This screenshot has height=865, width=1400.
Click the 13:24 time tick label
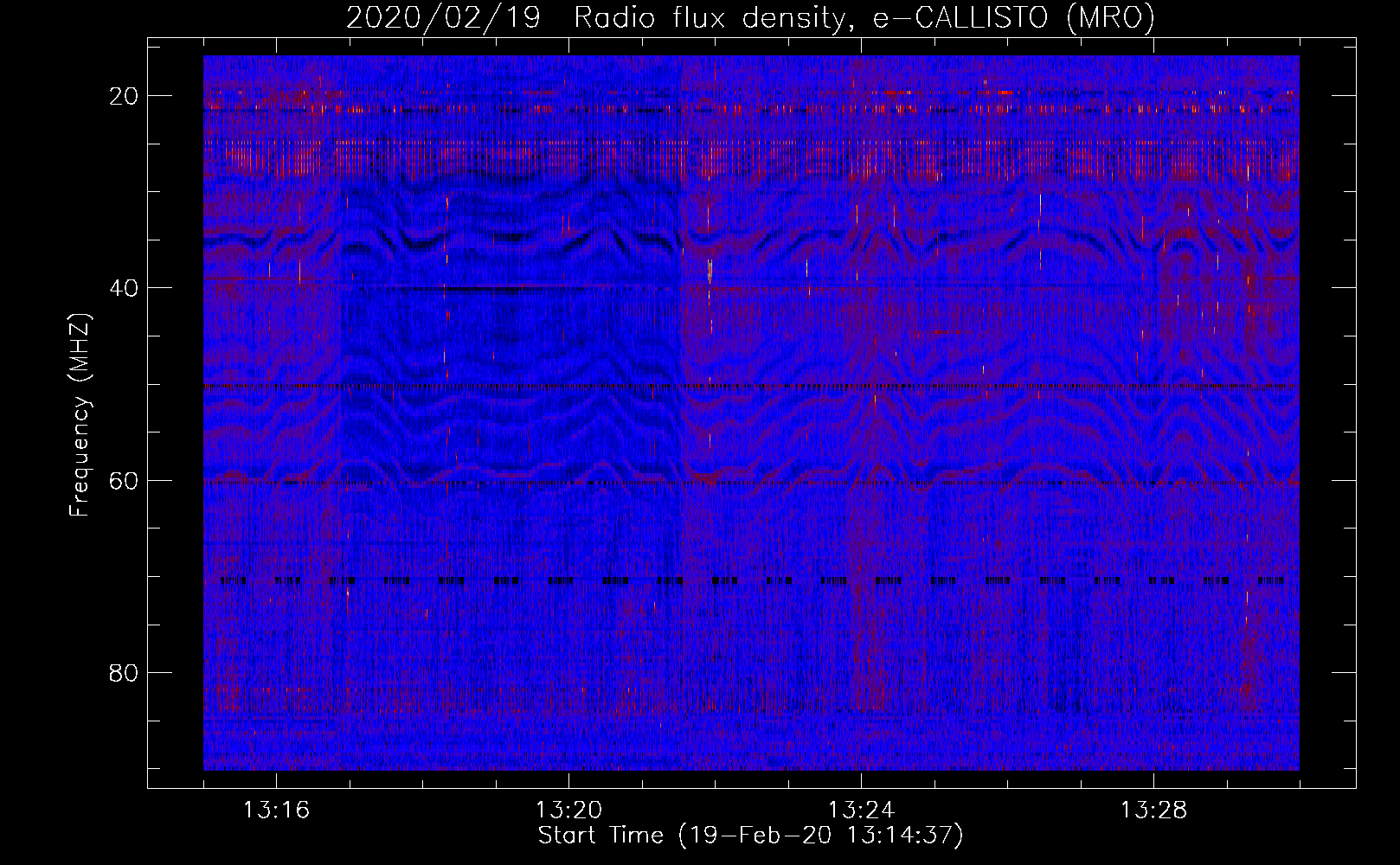click(861, 811)
